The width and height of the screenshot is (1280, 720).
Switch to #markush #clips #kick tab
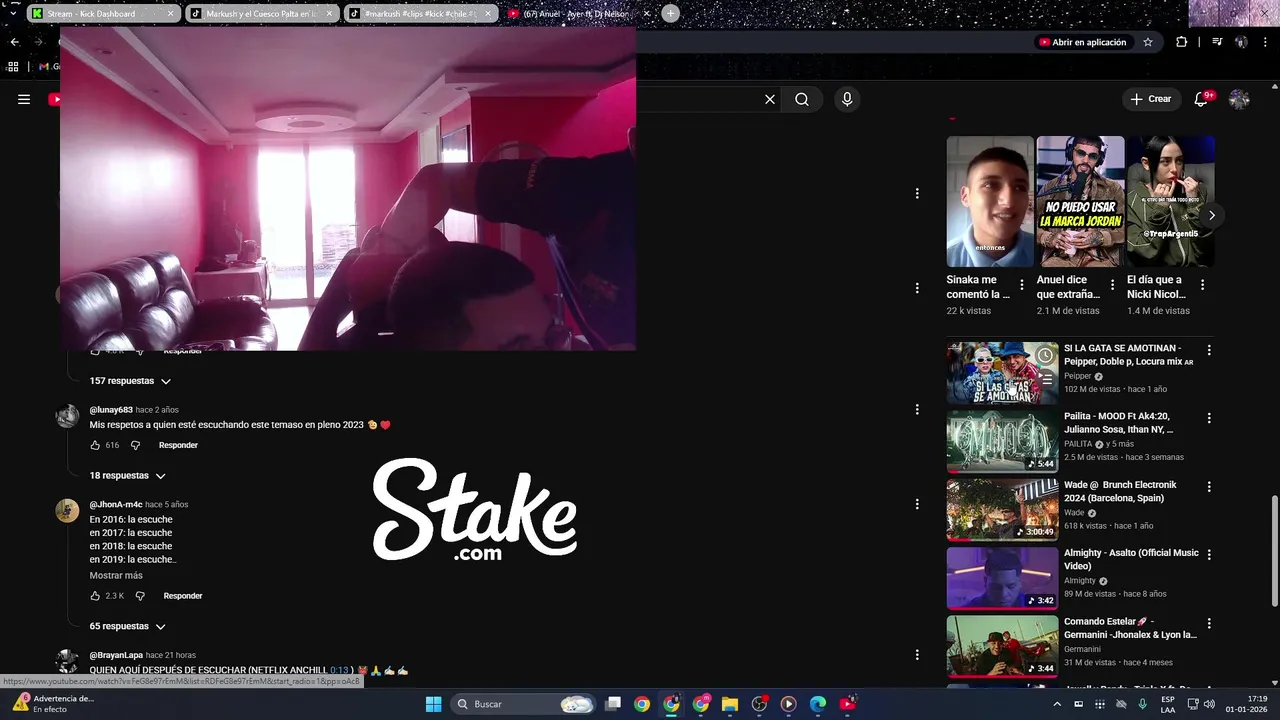(420, 14)
